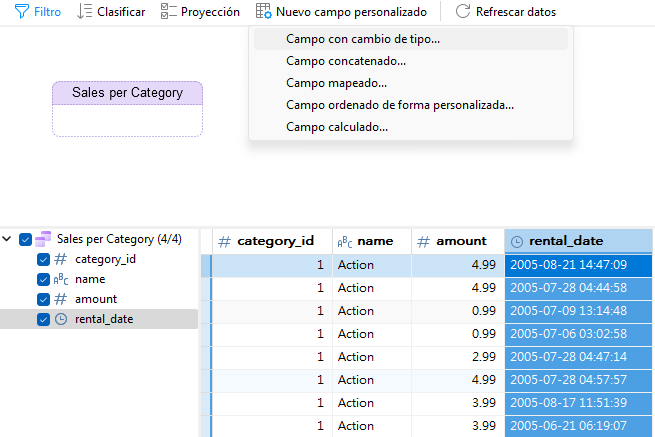Click the hash icon in category_id column header
This screenshot has width=655, height=437.
(x=224, y=241)
